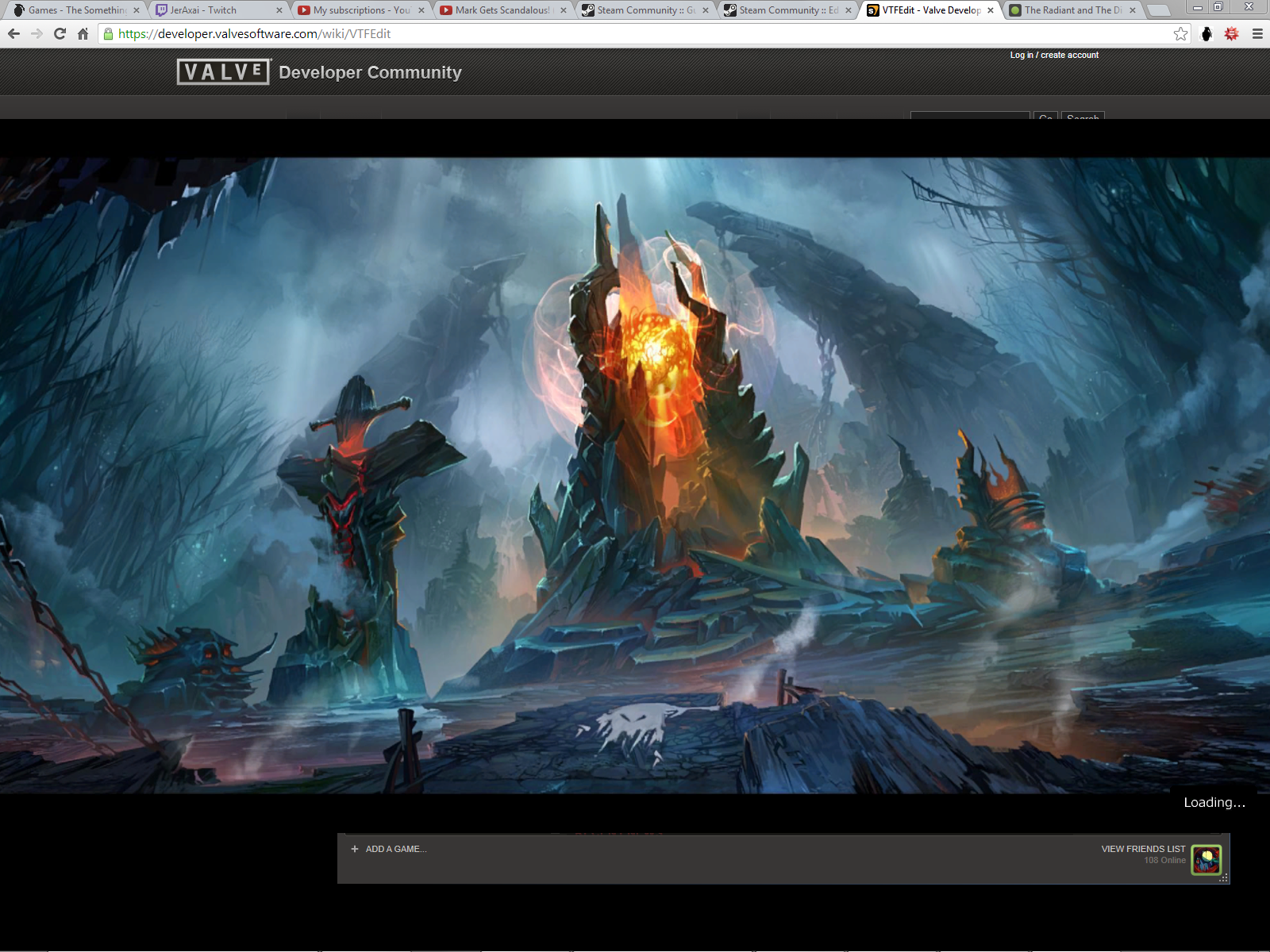Click the Steam friends avatar thumbnail

point(1206,860)
